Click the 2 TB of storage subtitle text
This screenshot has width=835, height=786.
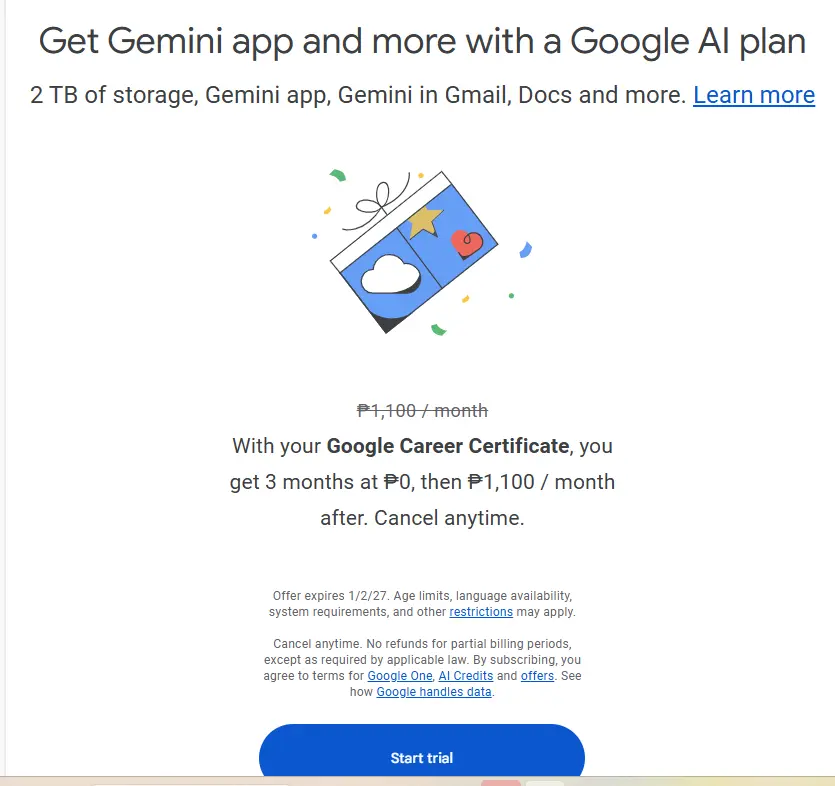(357, 95)
